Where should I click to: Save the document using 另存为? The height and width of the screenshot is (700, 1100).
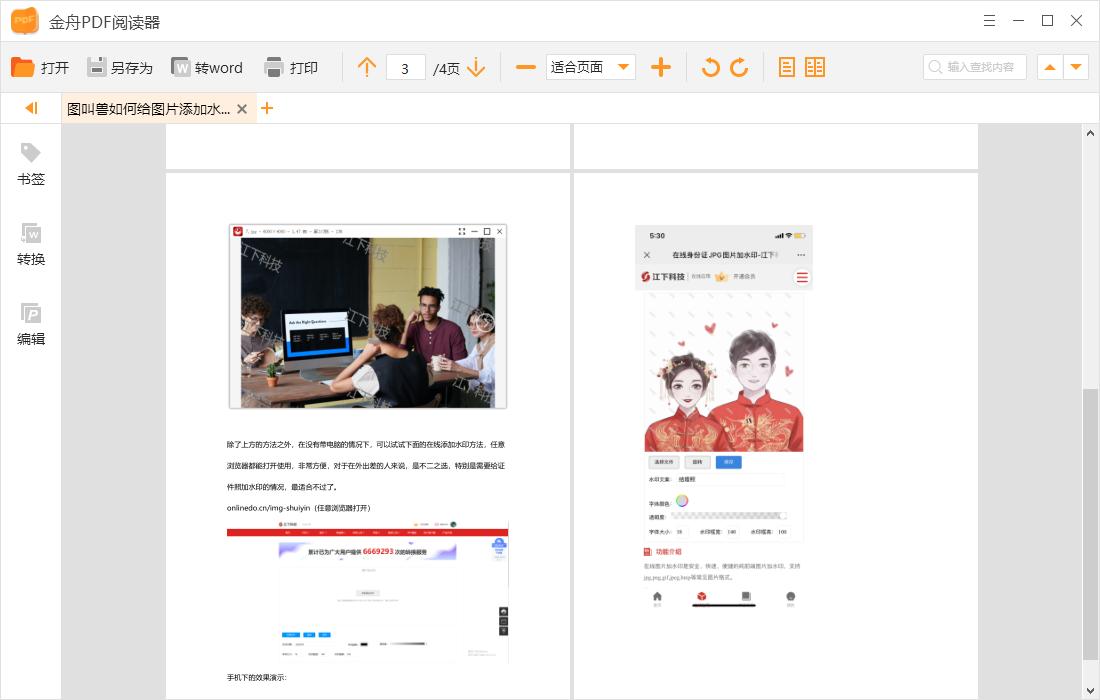(x=120, y=67)
